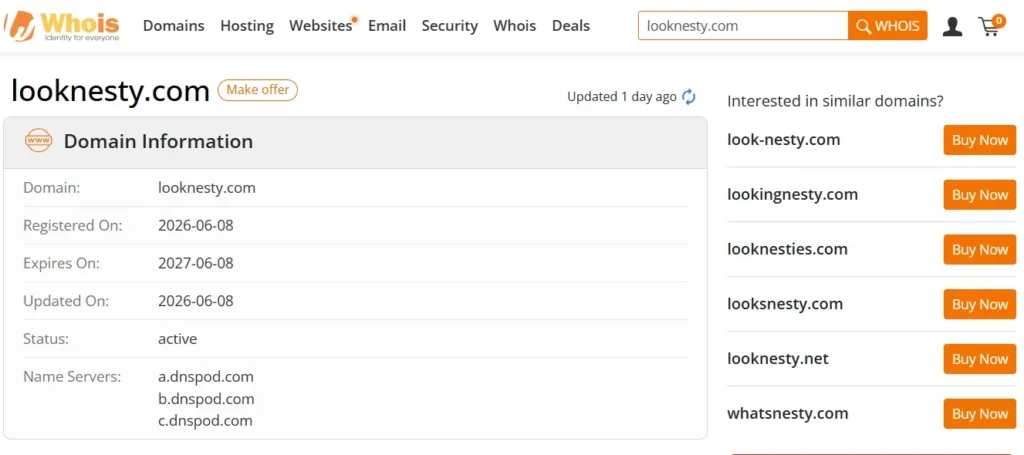Click name server b.dnspod.com
Screen dimensions: 1024x455
click(206, 399)
